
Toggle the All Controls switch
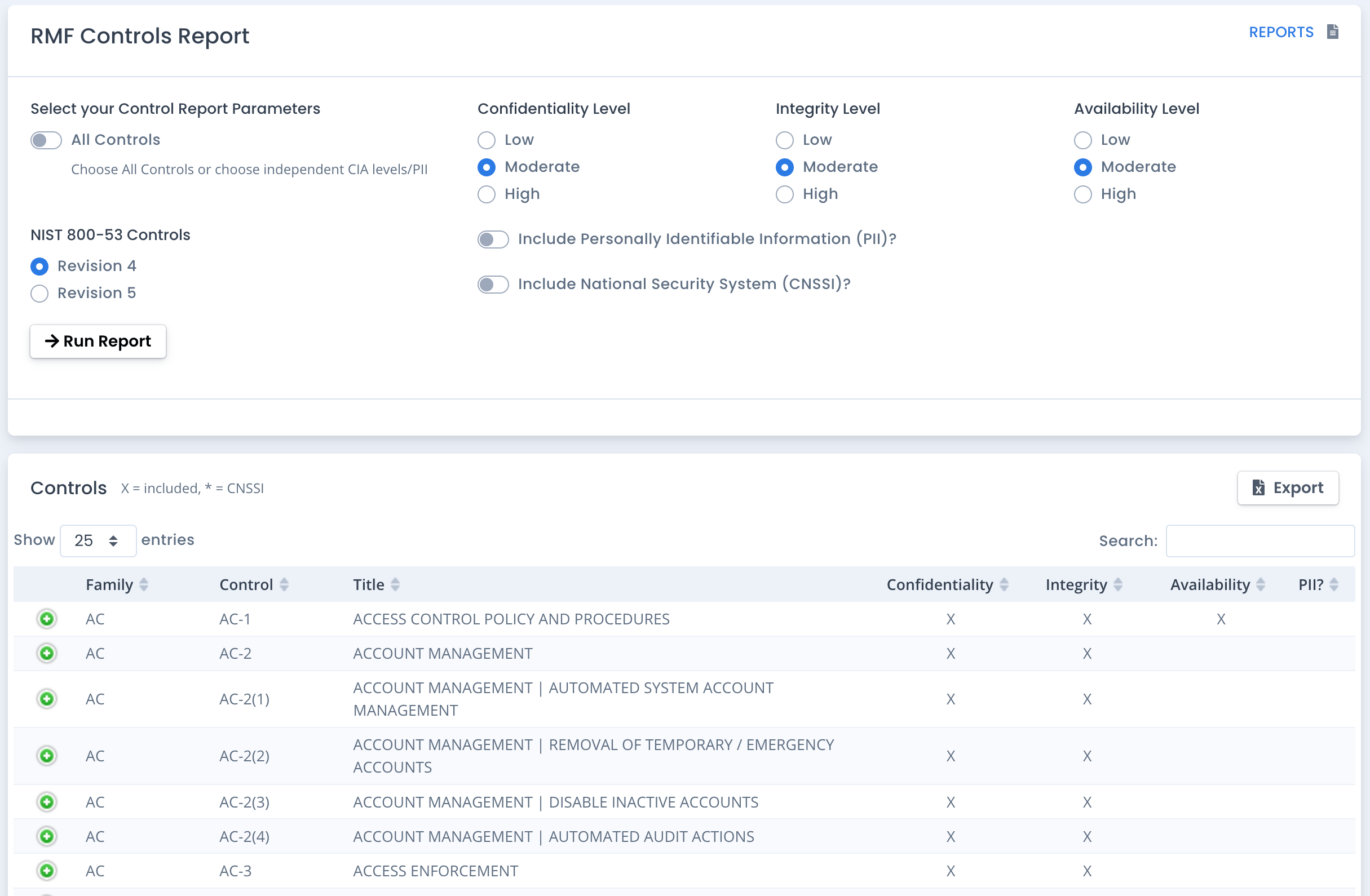coord(46,140)
